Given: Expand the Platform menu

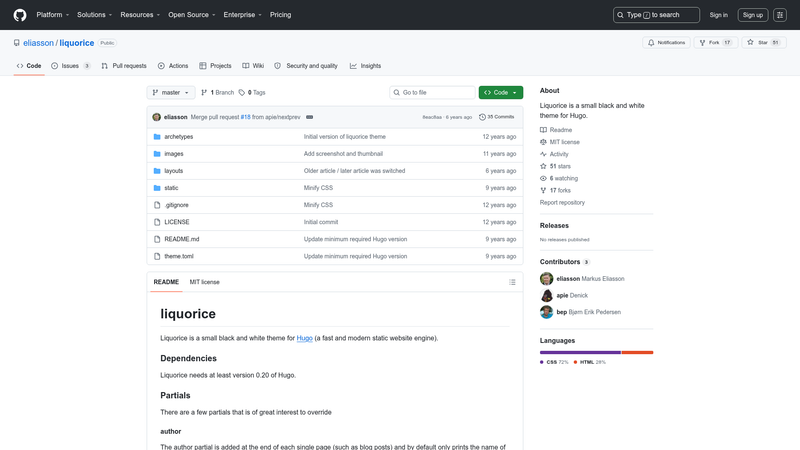Looking at the screenshot, I should [x=53, y=15].
